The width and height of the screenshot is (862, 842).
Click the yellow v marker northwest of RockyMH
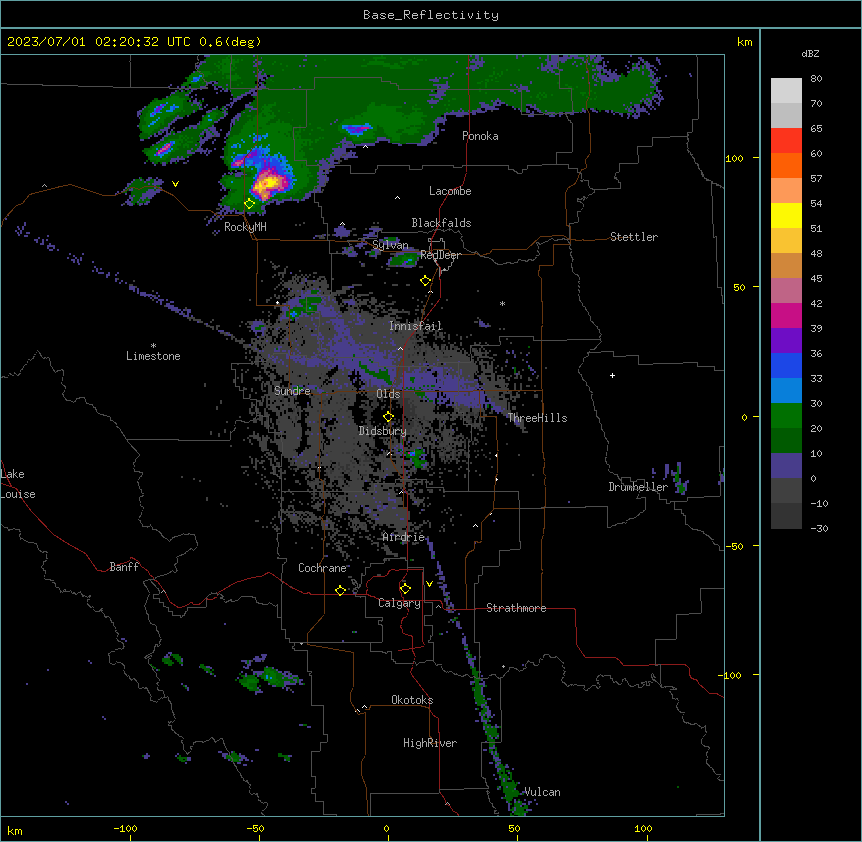tap(175, 184)
